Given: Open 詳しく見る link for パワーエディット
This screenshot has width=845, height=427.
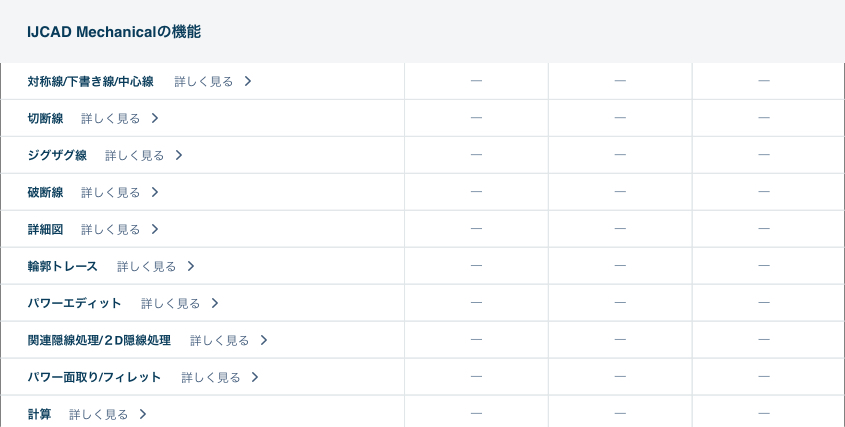Looking at the screenshot, I should [x=170, y=303].
